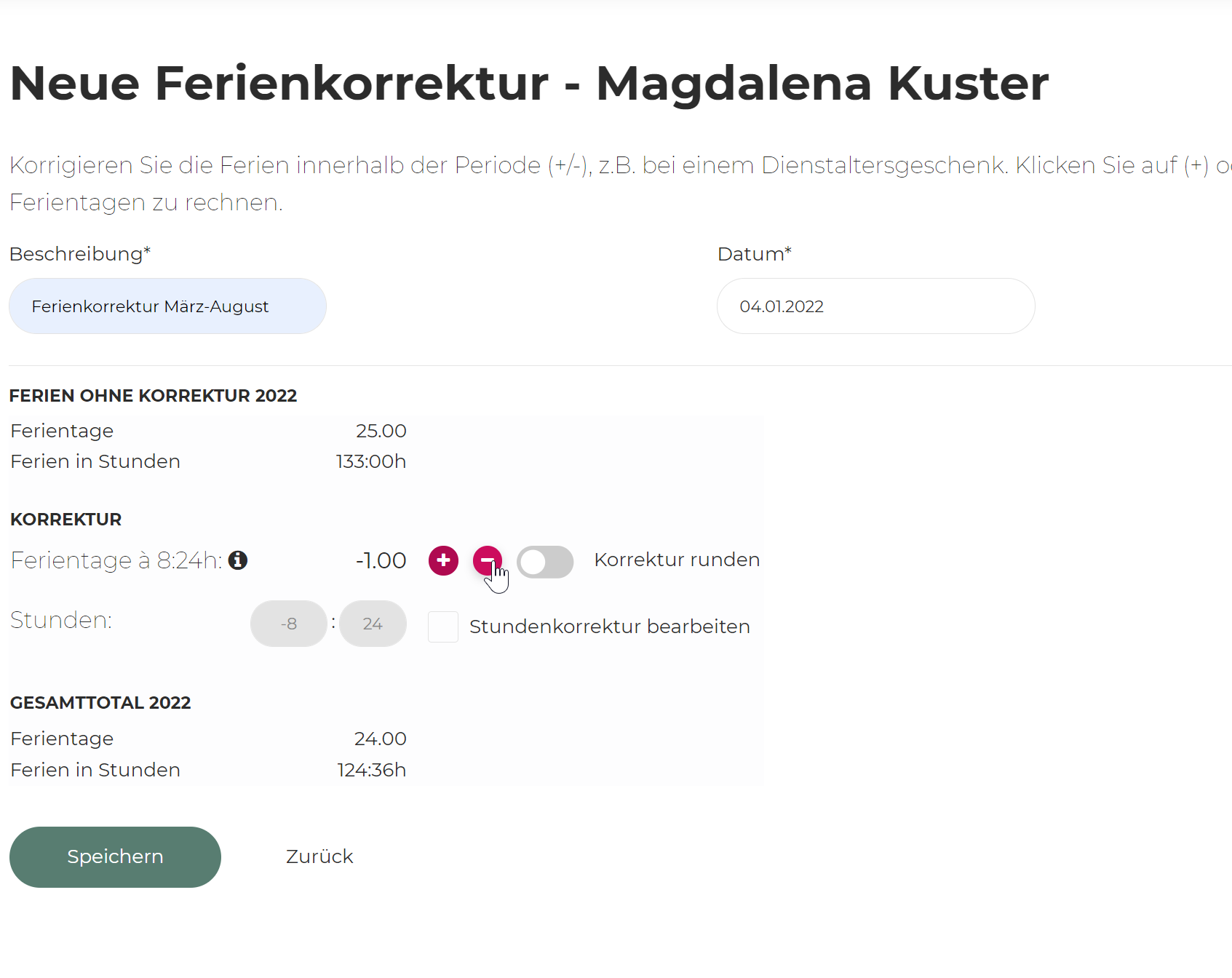Viewport: 1232px width, 978px height.
Task: Select the hours field showing -8
Action: coord(289,624)
